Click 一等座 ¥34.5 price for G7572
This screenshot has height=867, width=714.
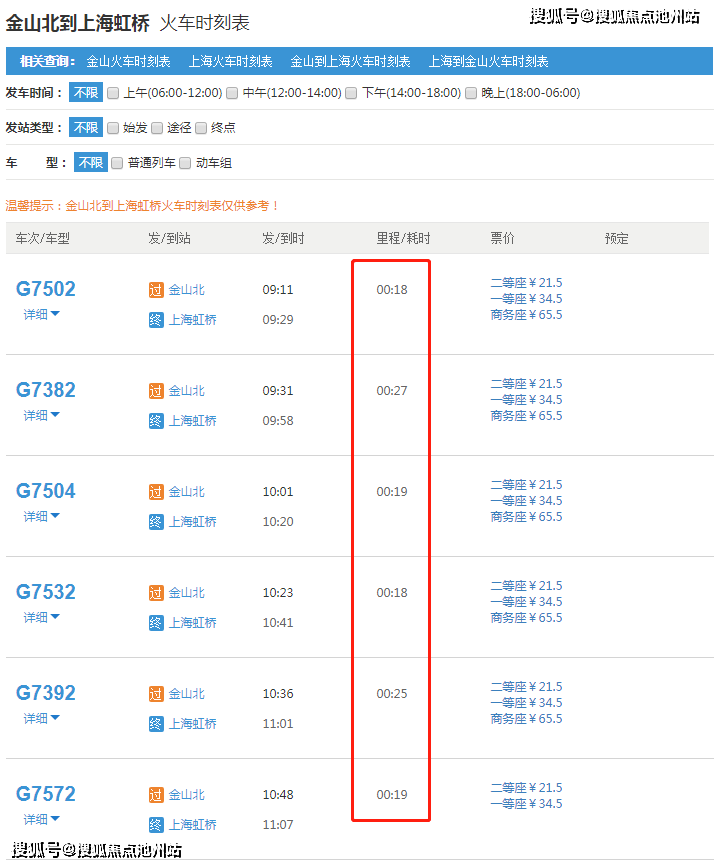tap(526, 804)
